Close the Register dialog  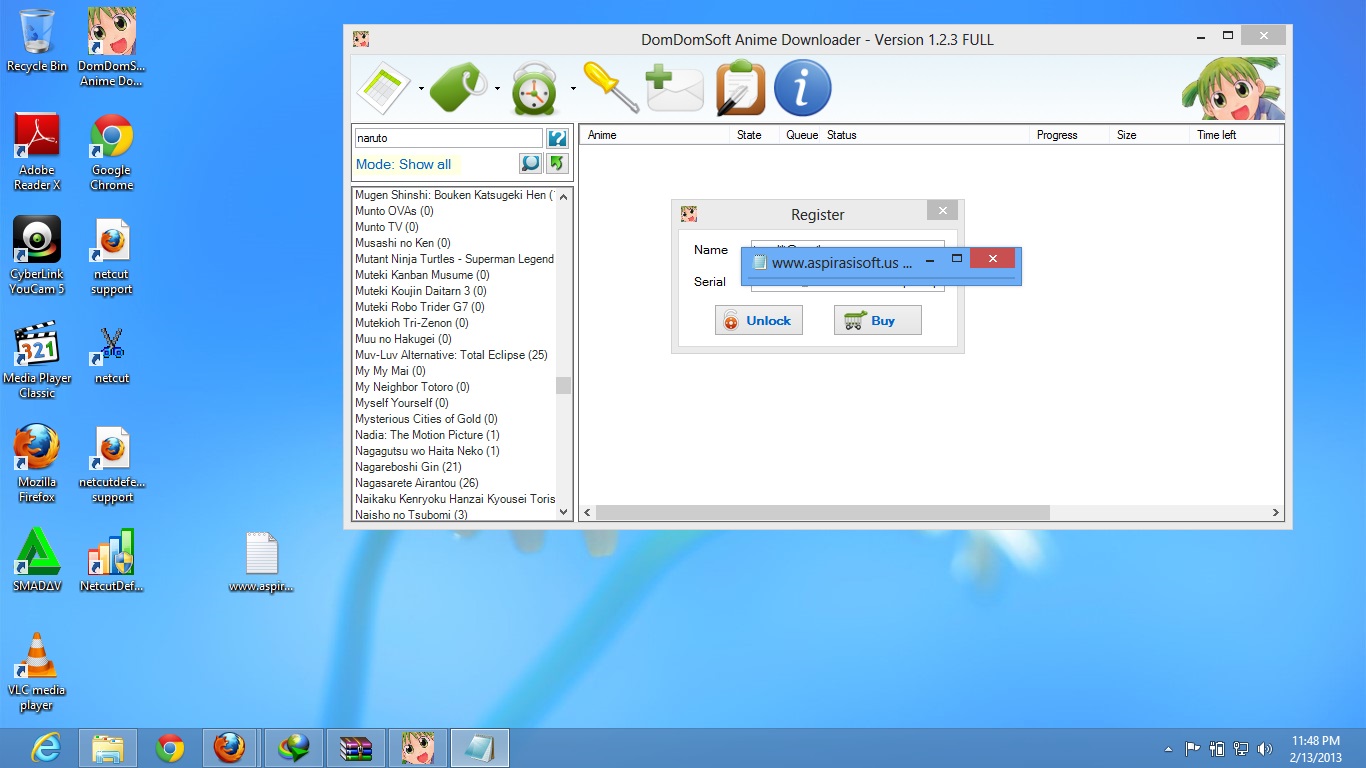pos(942,210)
